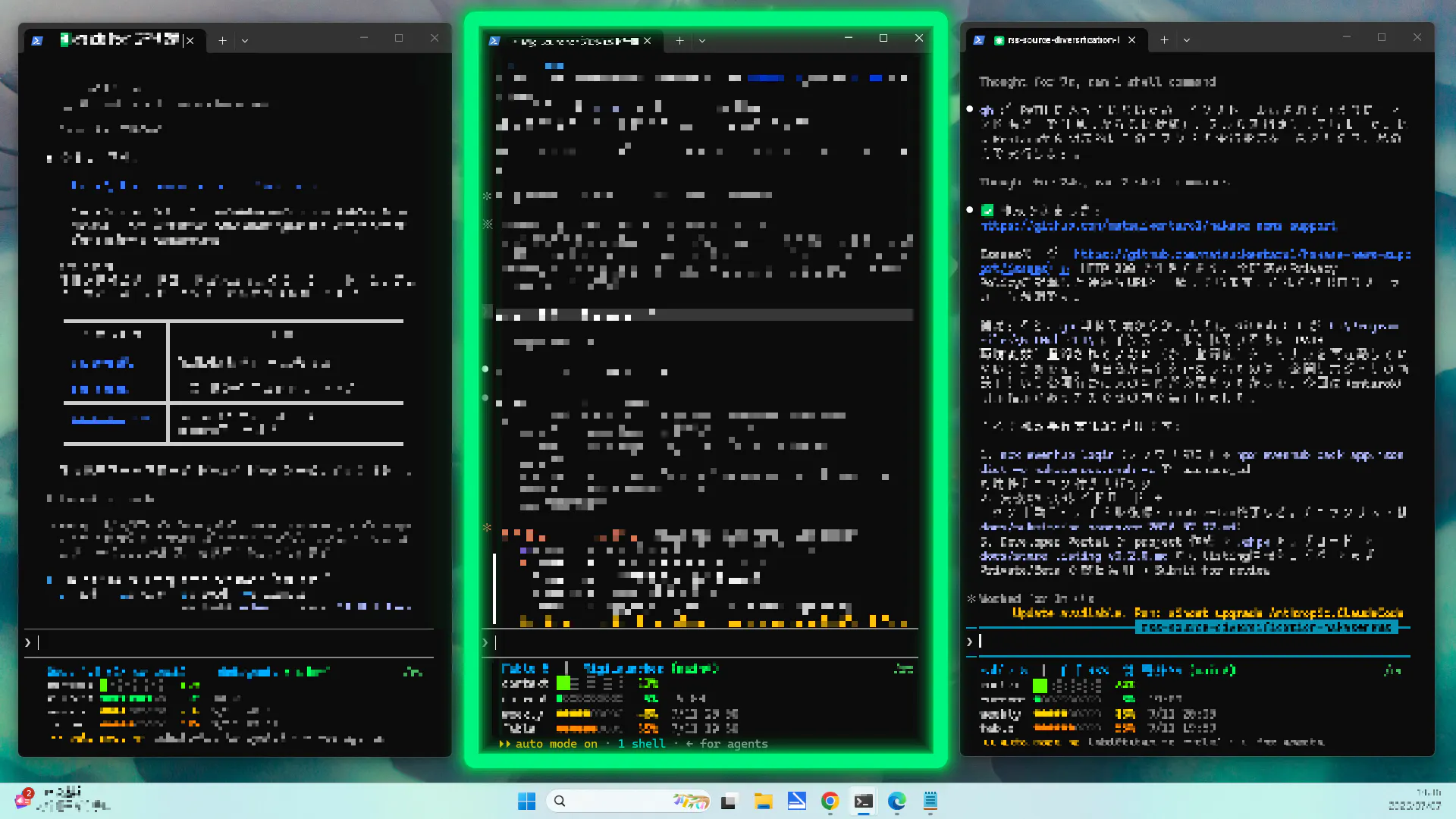Maximize the center terminal window

(883, 38)
